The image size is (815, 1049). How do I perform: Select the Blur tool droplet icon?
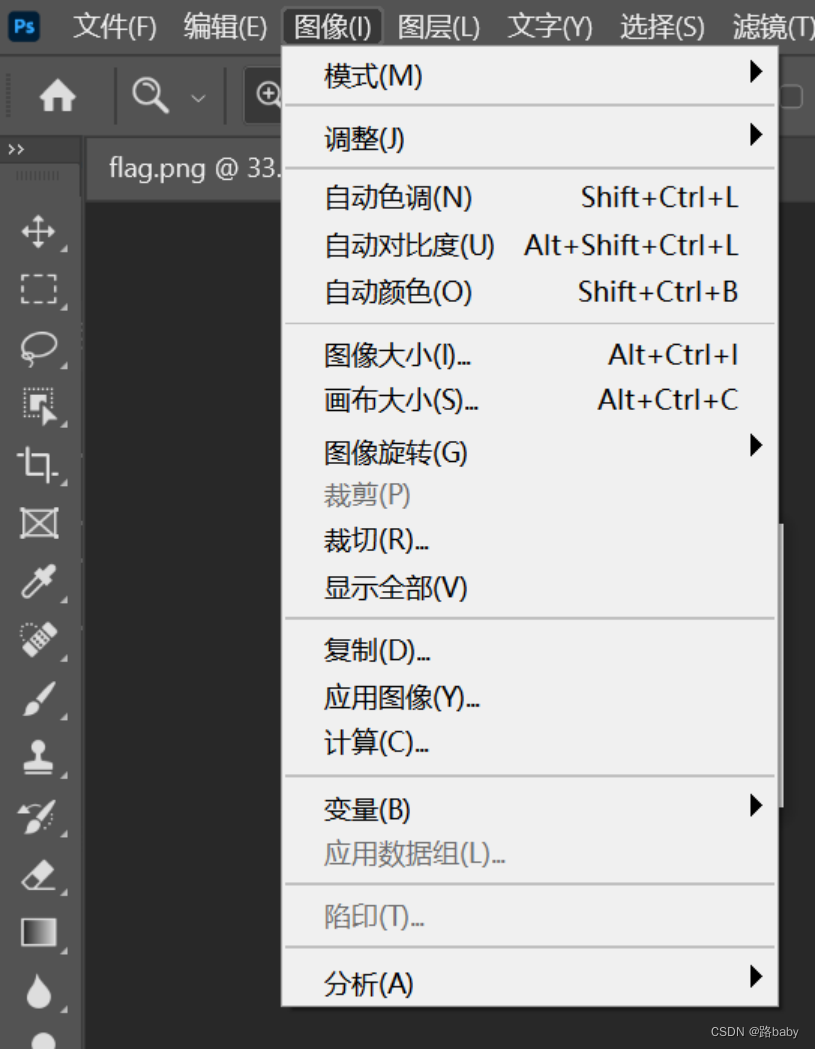39,991
